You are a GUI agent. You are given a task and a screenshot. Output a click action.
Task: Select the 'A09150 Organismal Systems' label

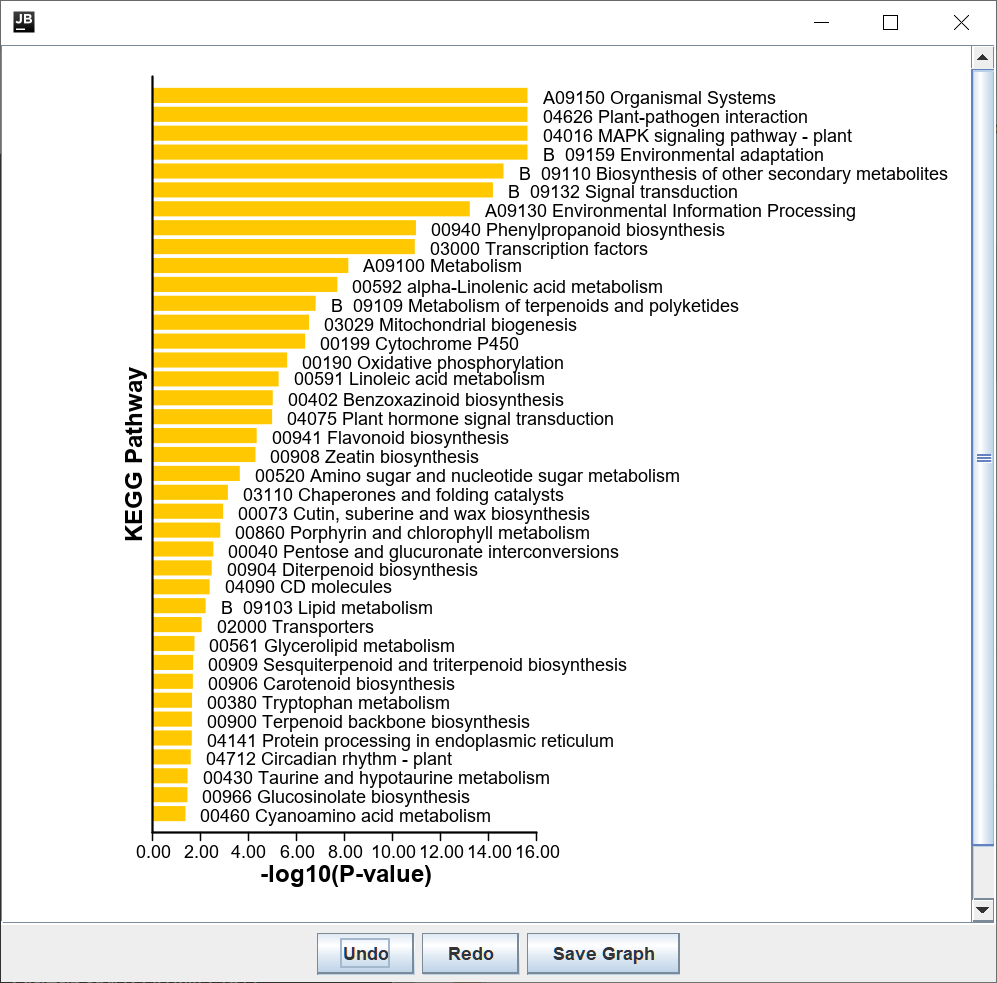tap(659, 98)
